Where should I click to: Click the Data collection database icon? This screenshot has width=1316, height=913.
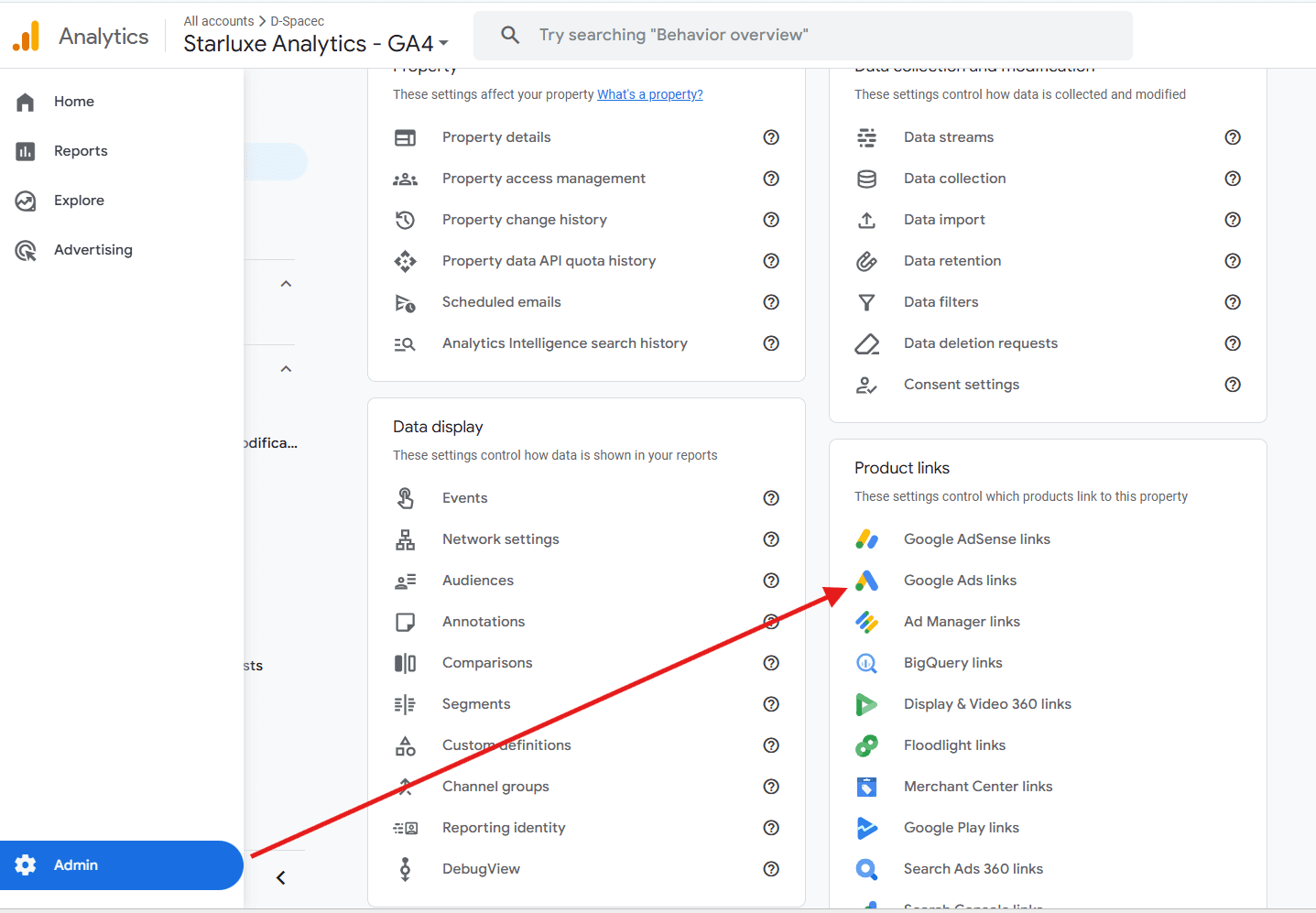coord(866,179)
